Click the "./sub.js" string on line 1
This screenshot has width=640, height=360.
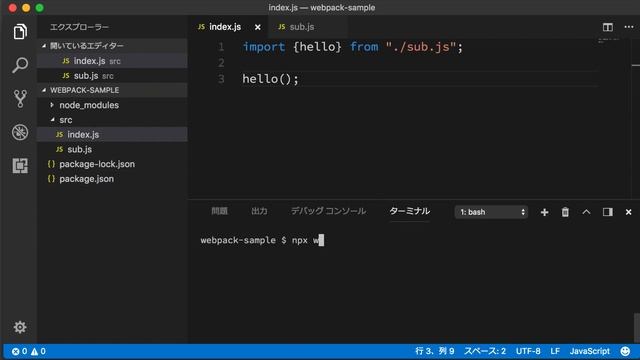[x=420, y=47]
